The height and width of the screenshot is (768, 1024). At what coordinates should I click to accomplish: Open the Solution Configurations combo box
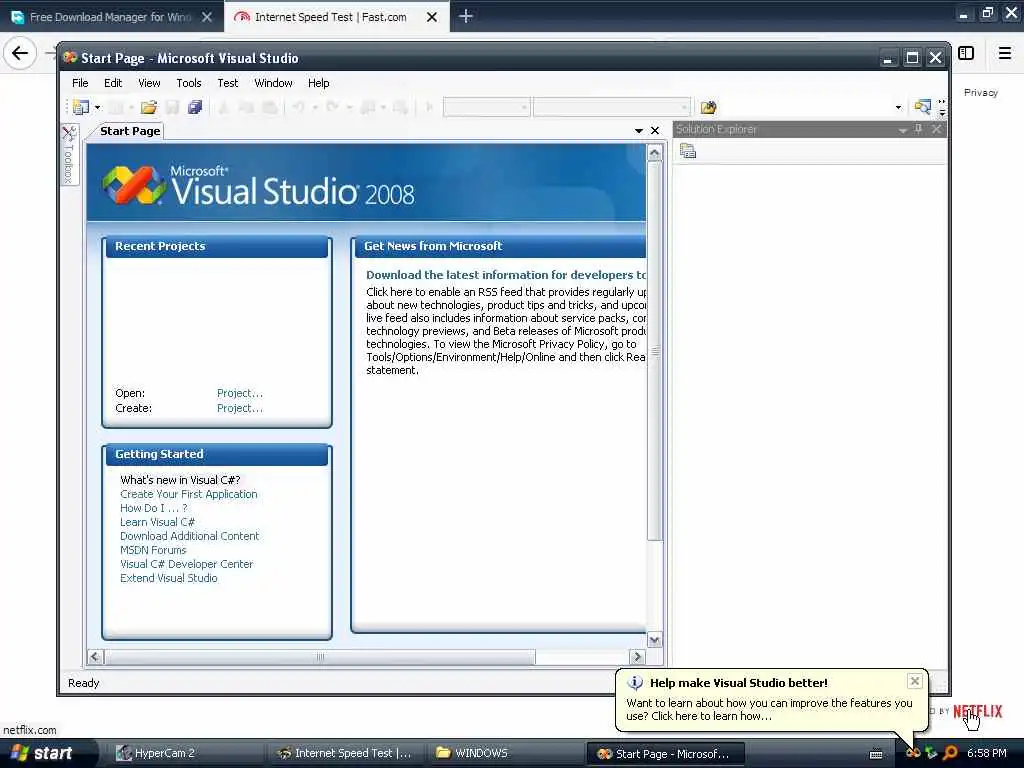[487, 107]
